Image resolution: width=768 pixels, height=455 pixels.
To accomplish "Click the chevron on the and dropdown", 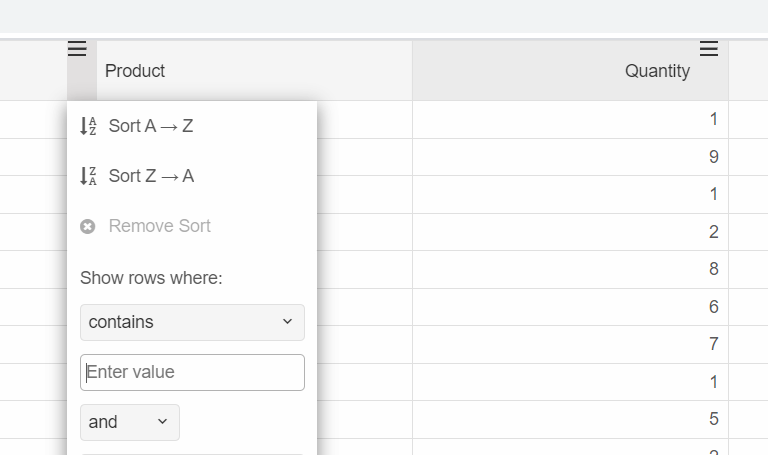I will pyautogui.click(x=162, y=422).
